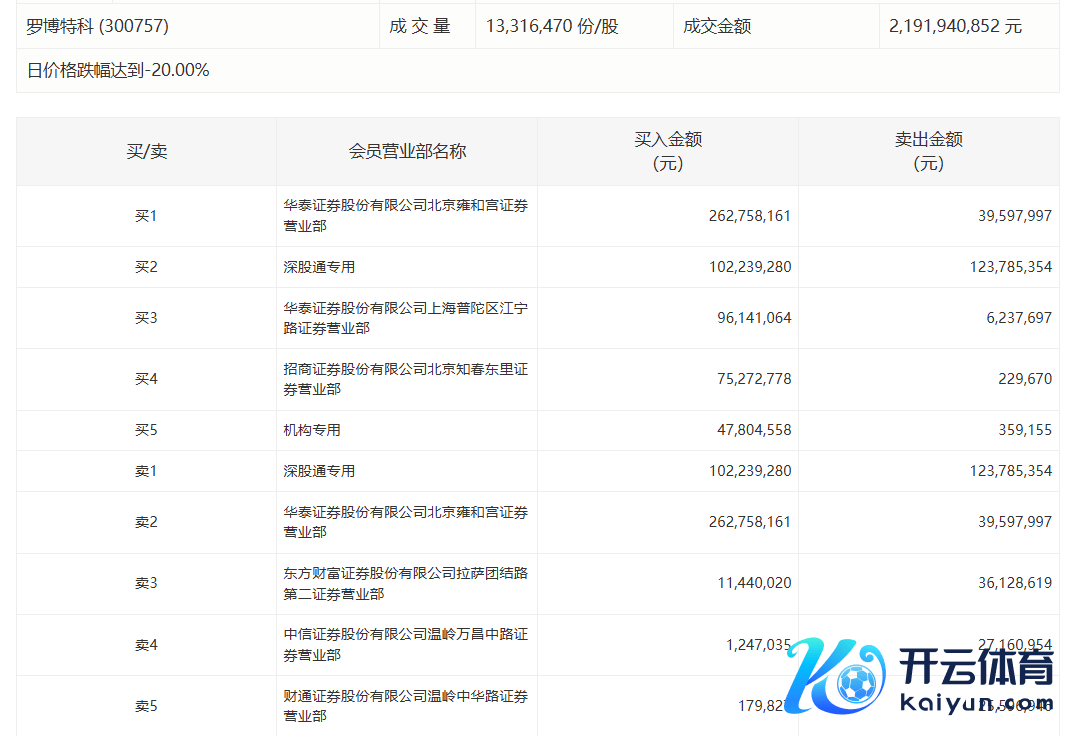
Task: Select 机构专用 in the 买5 row
Action: click(x=312, y=430)
